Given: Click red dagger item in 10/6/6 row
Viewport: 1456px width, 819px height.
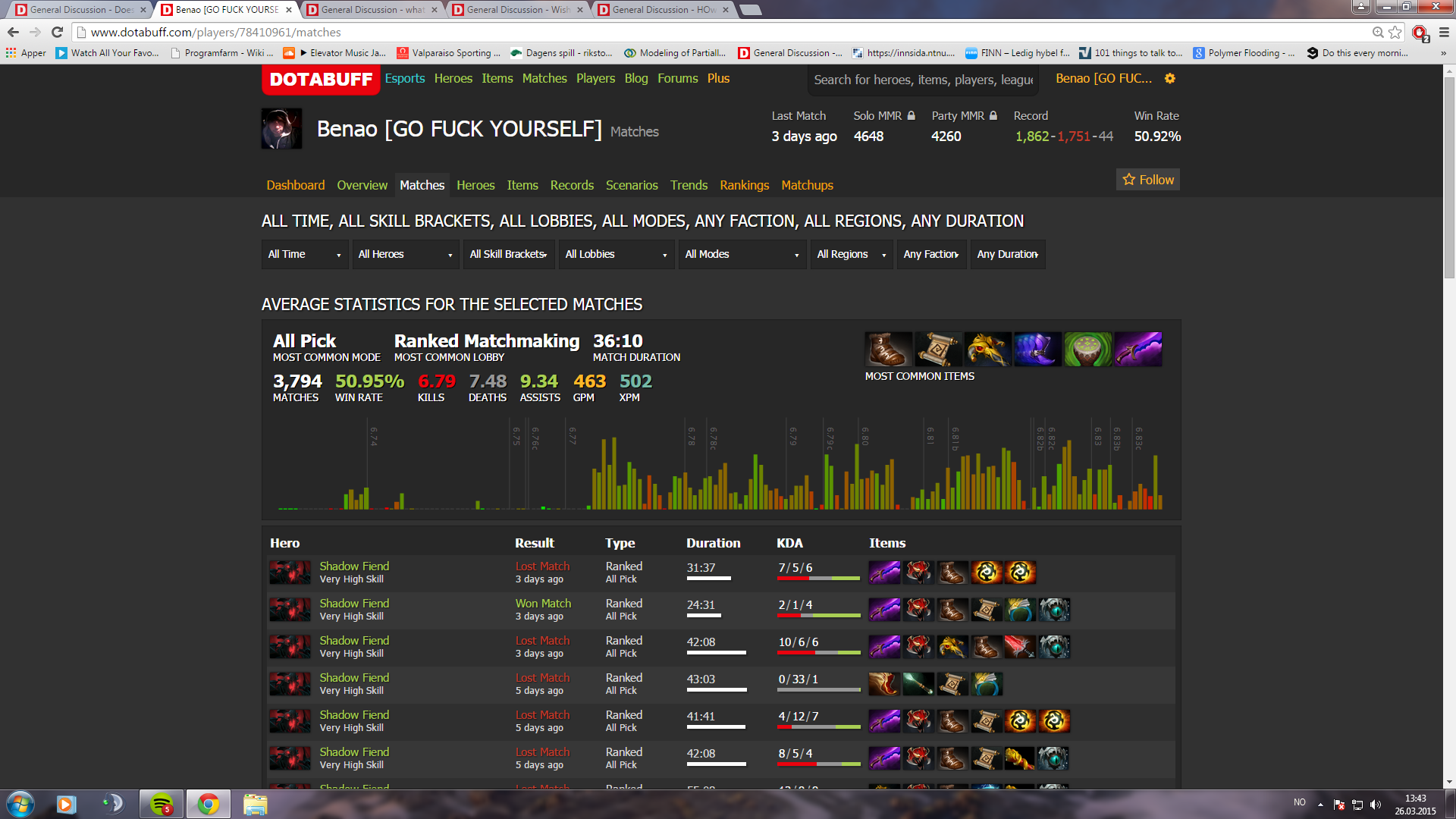Looking at the screenshot, I should click(1020, 647).
